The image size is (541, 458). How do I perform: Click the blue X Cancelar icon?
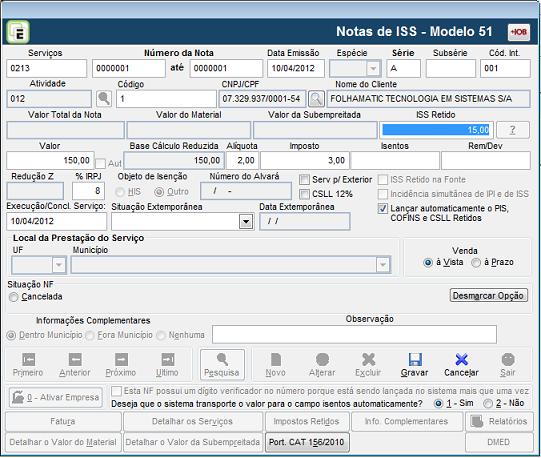point(461,360)
